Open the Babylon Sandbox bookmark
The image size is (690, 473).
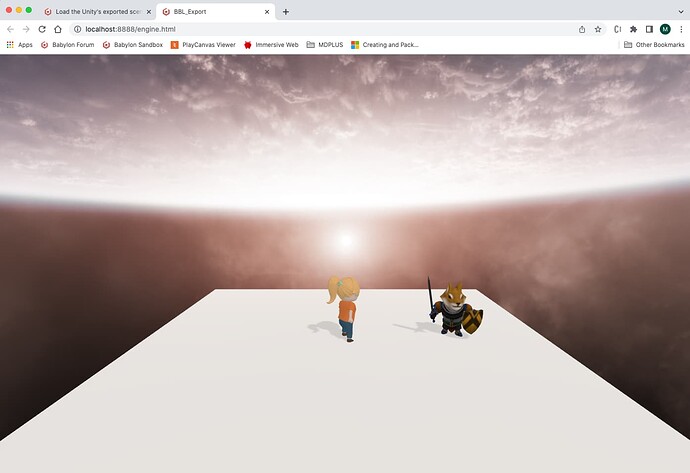pyautogui.click(x=132, y=45)
